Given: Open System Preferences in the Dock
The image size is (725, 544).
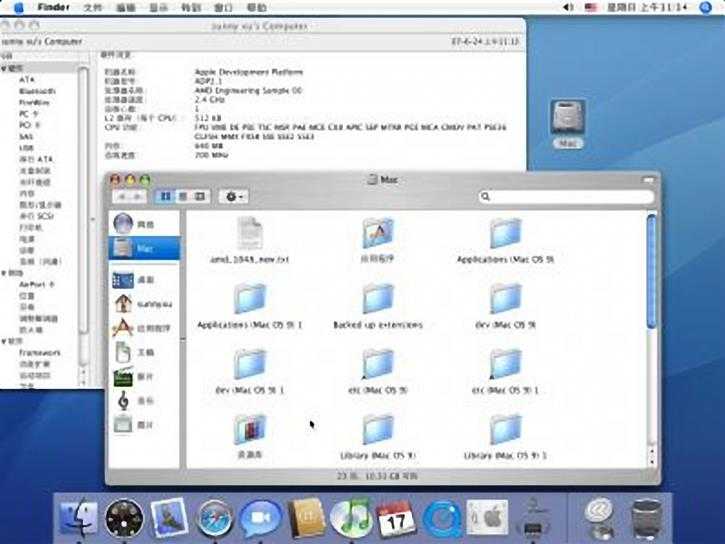Looking at the screenshot, I should [x=486, y=517].
